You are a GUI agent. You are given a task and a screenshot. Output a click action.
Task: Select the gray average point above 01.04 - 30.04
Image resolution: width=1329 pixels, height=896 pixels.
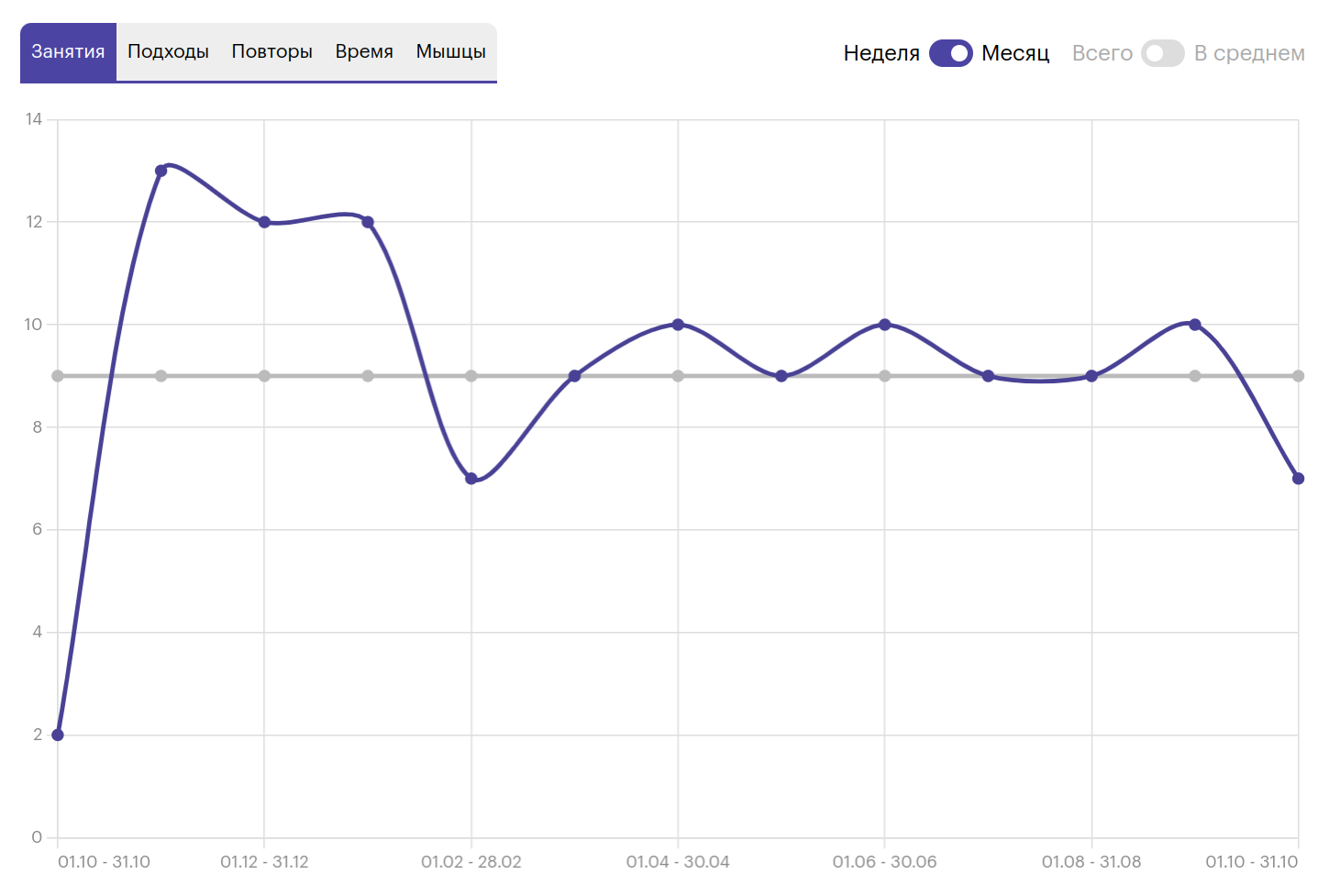(678, 376)
